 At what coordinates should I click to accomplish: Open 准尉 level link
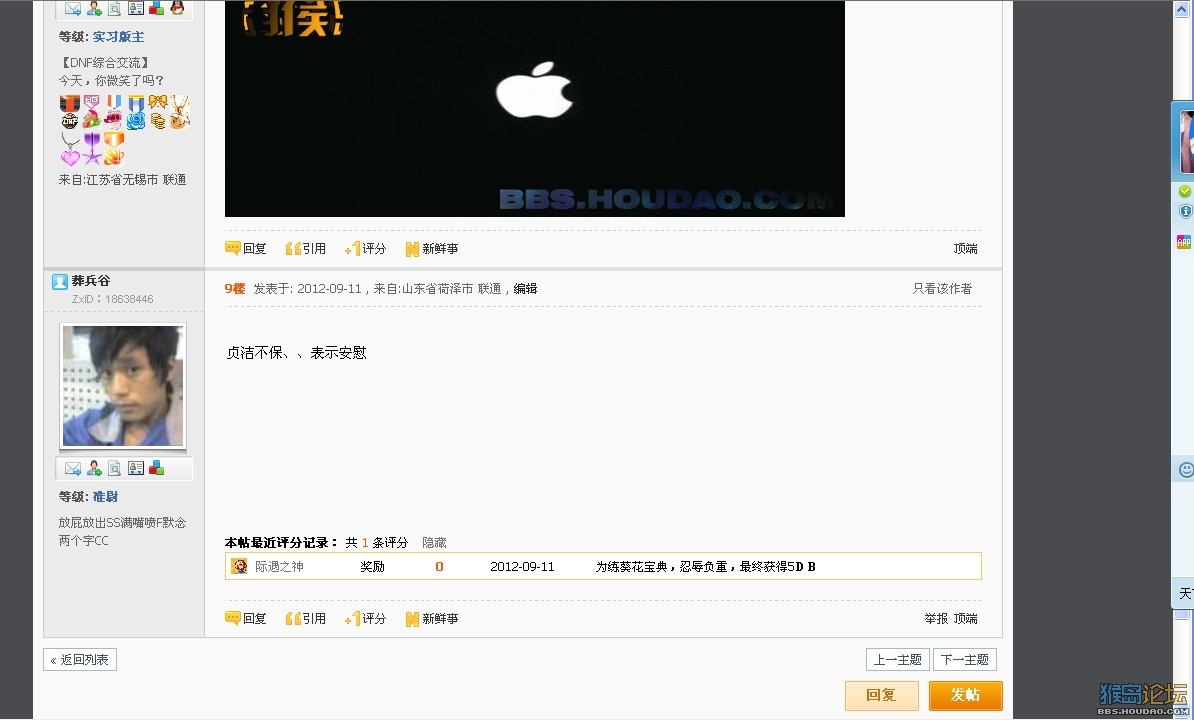tap(105, 496)
